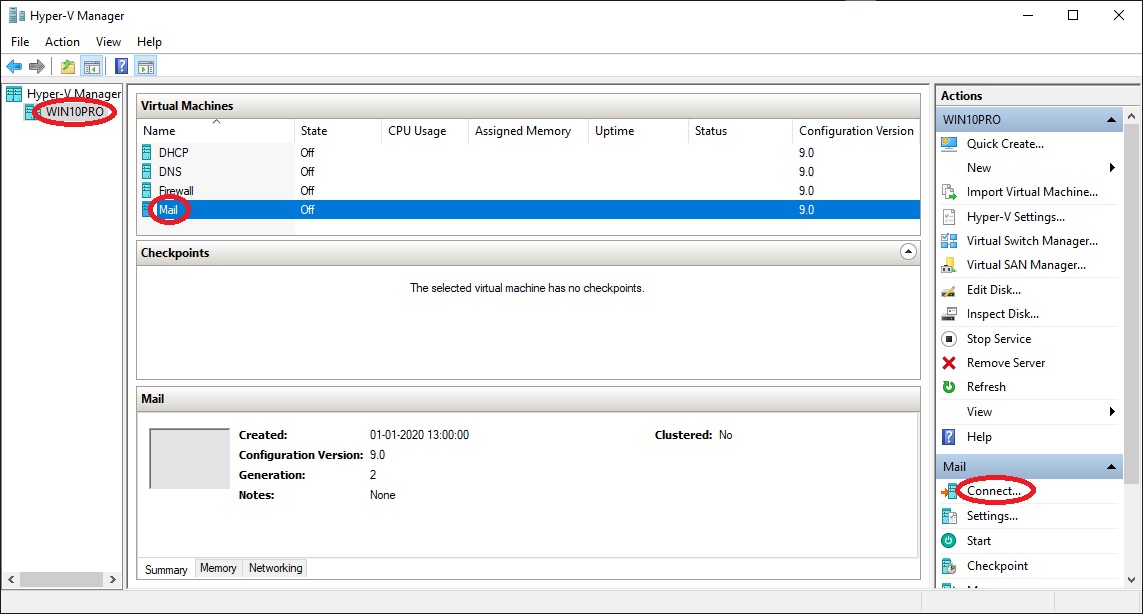
Task: Collapse the Checkpoints section
Action: 908,252
